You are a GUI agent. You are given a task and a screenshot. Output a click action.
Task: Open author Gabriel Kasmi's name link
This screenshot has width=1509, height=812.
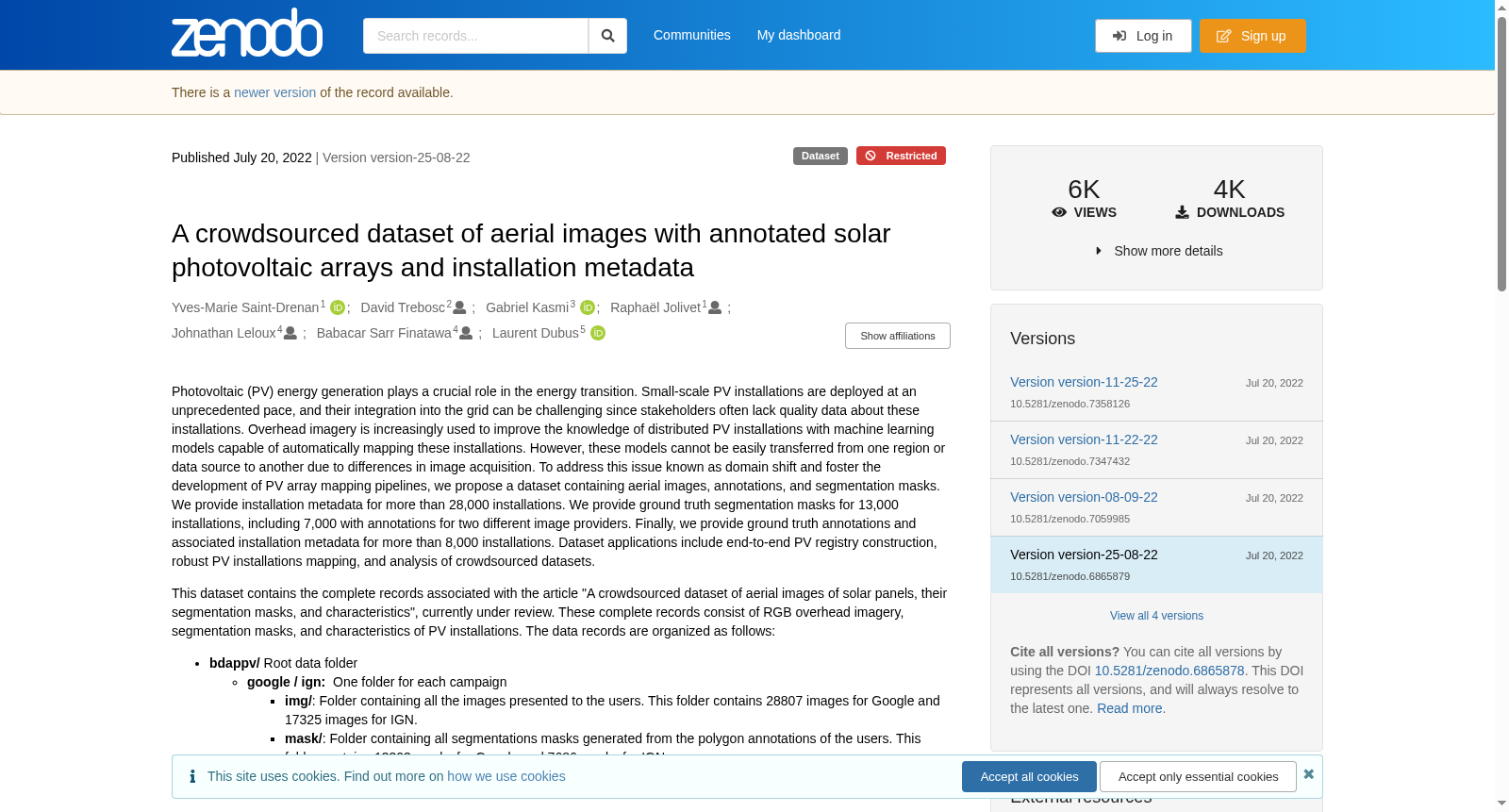tap(527, 307)
